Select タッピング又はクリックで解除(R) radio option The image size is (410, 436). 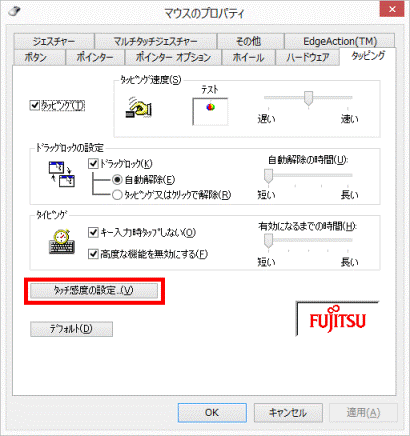(117, 195)
